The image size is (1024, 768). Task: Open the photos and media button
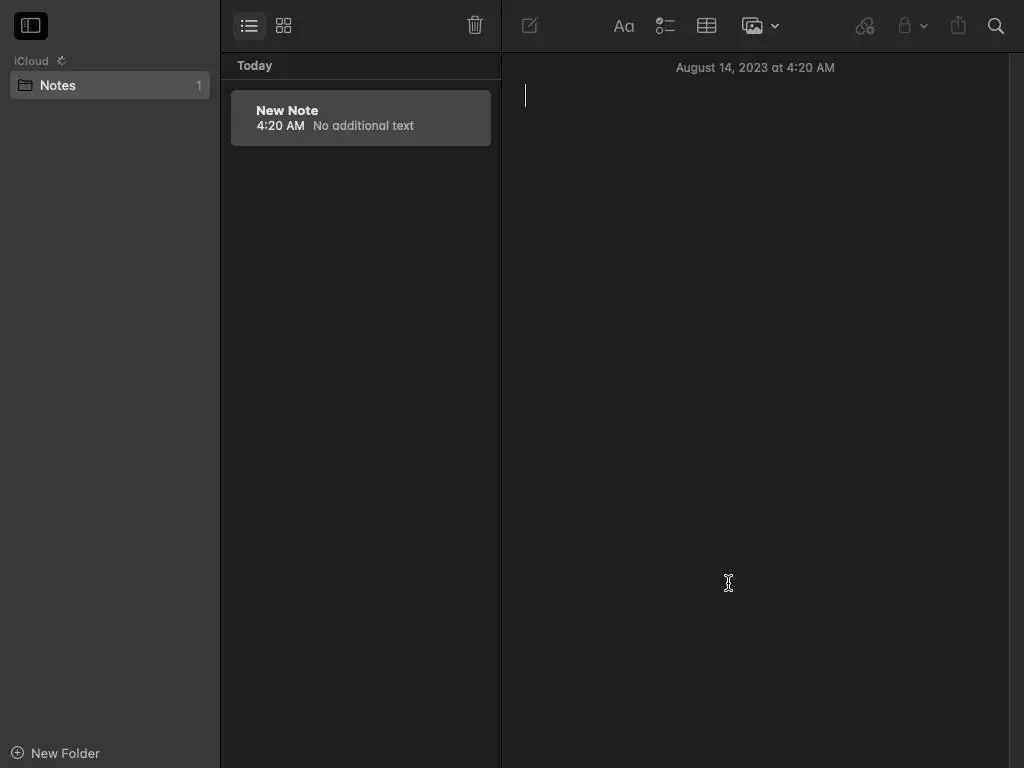pyautogui.click(x=752, y=25)
